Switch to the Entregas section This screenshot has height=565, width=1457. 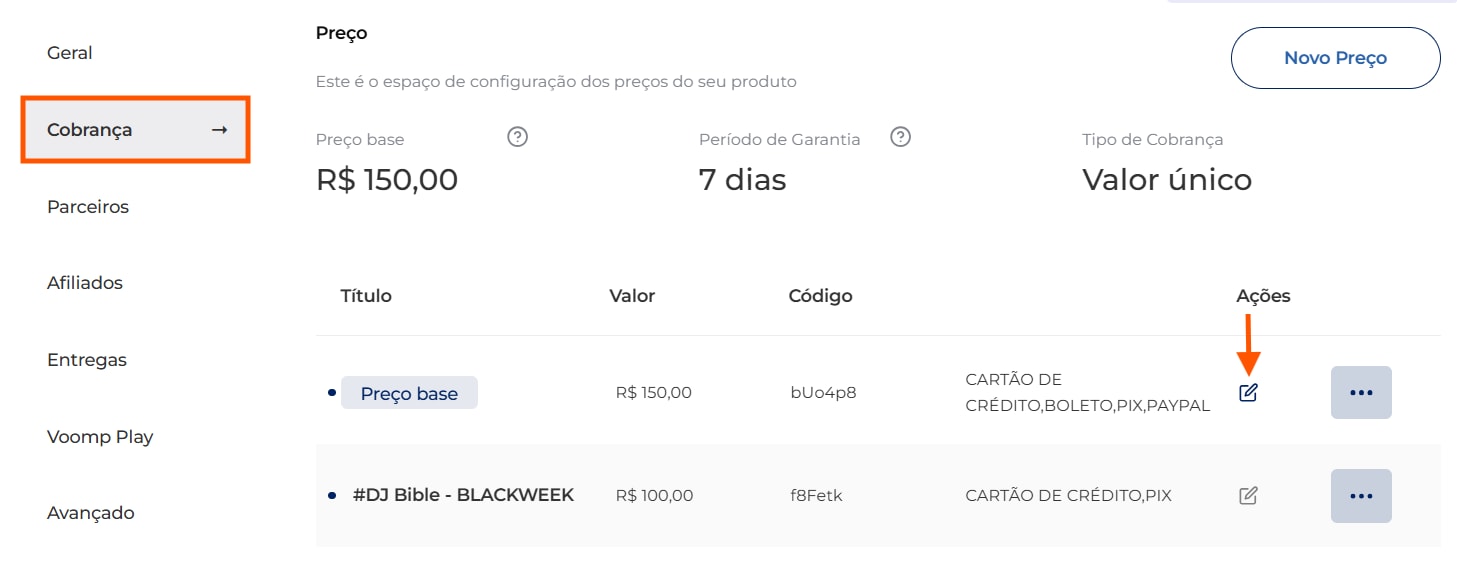(x=87, y=360)
